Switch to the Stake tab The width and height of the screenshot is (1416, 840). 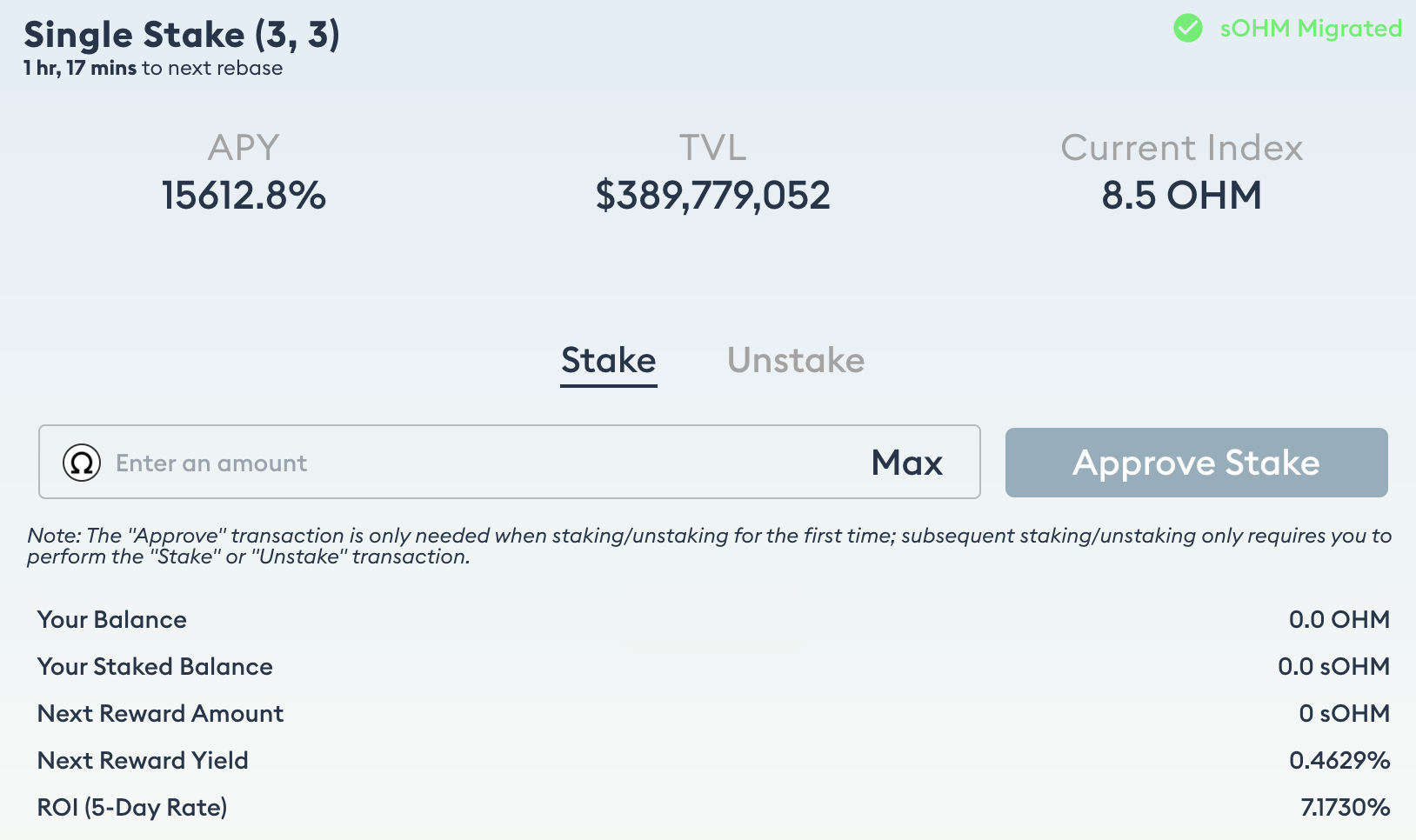pyautogui.click(x=608, y=361)
